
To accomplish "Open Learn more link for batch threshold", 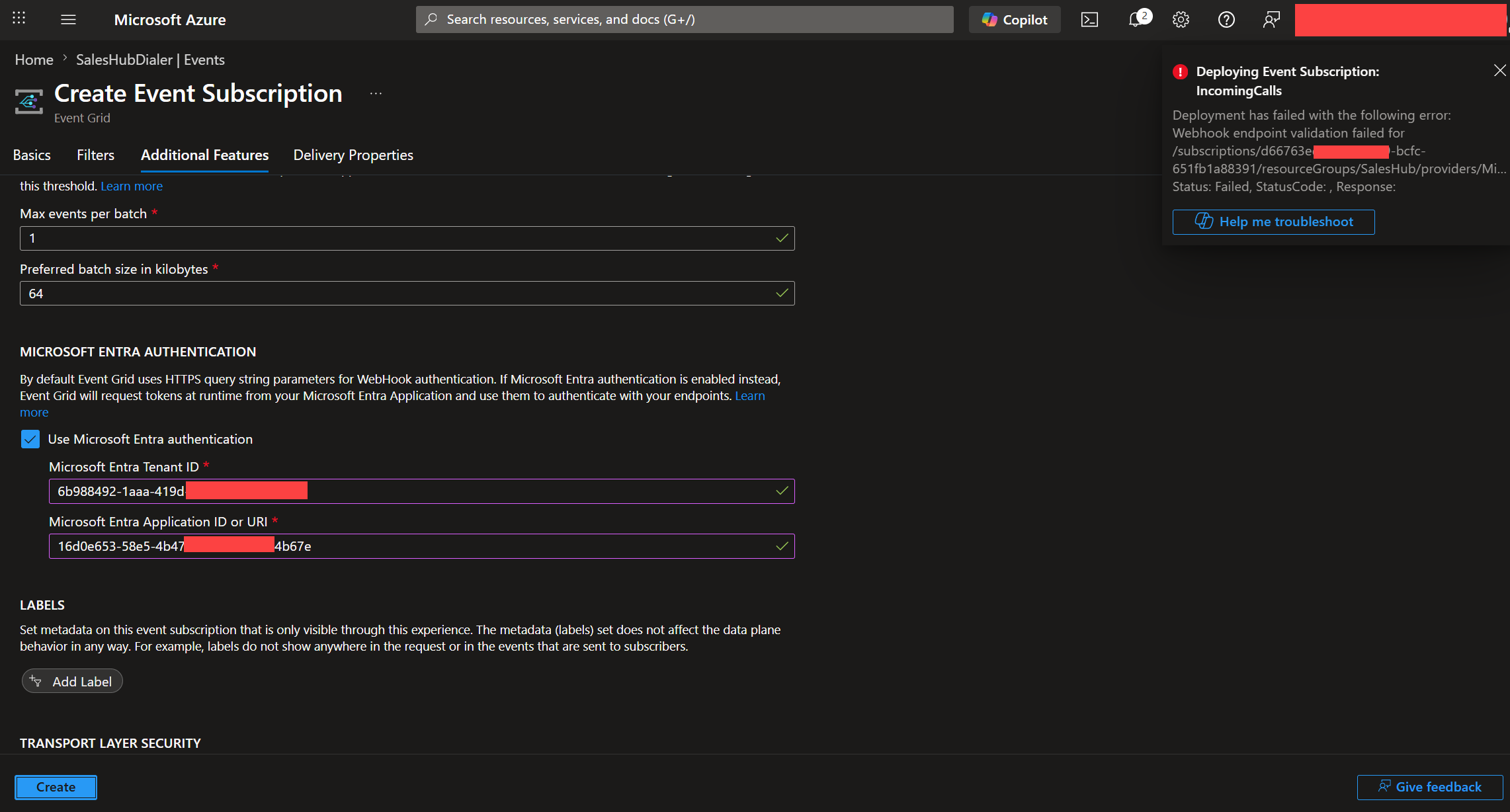I will tap(132, 186).
